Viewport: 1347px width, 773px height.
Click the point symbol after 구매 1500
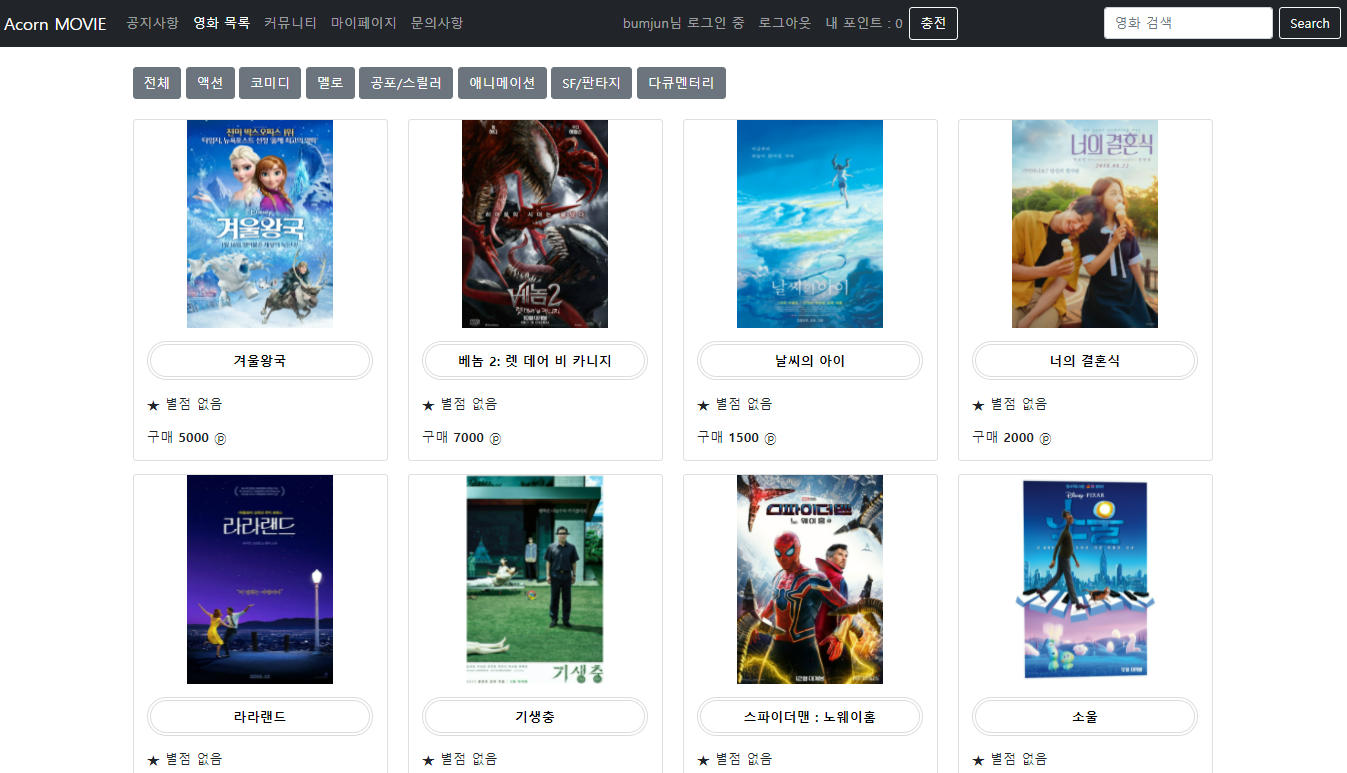coord(770,438)
